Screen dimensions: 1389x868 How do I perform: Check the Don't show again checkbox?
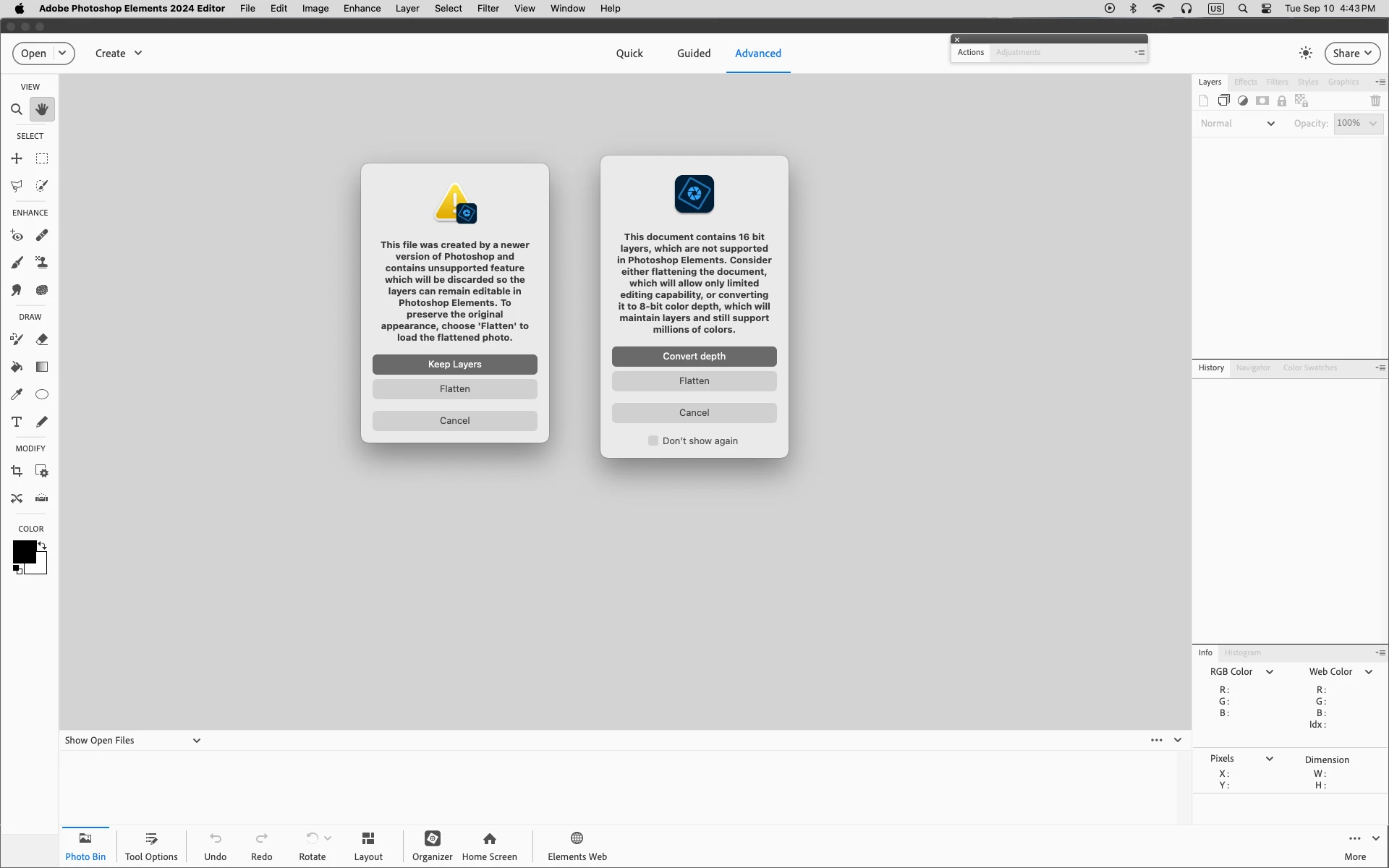(x=653, y=441)
